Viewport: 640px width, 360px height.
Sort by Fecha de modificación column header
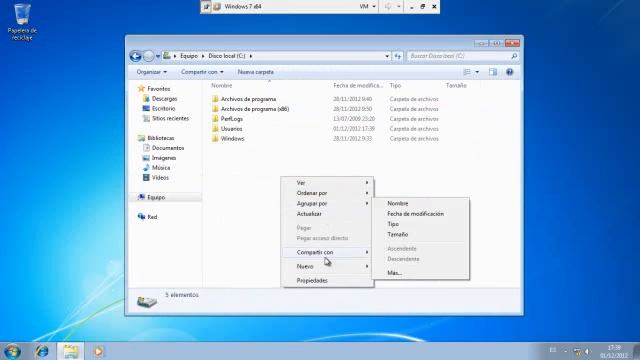358,85
